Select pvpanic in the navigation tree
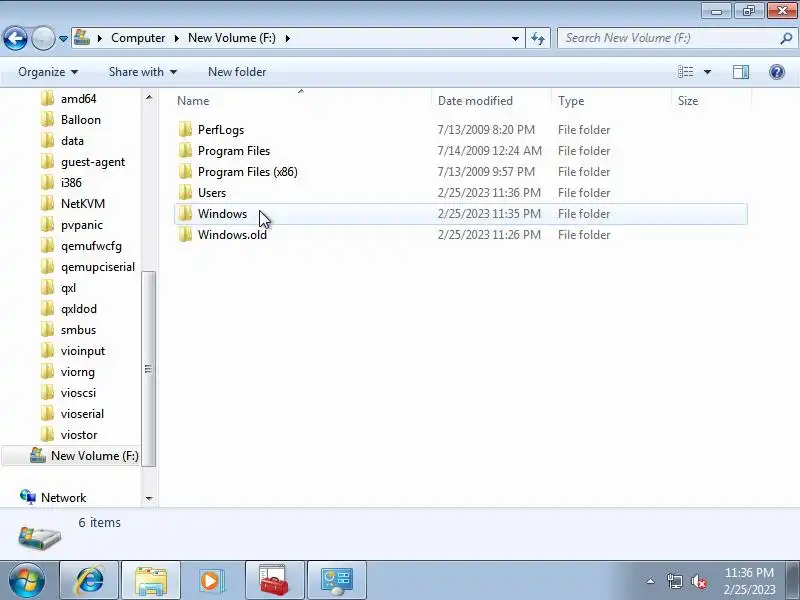The width and height of the screenshot is (800, 600). (82, 225)
